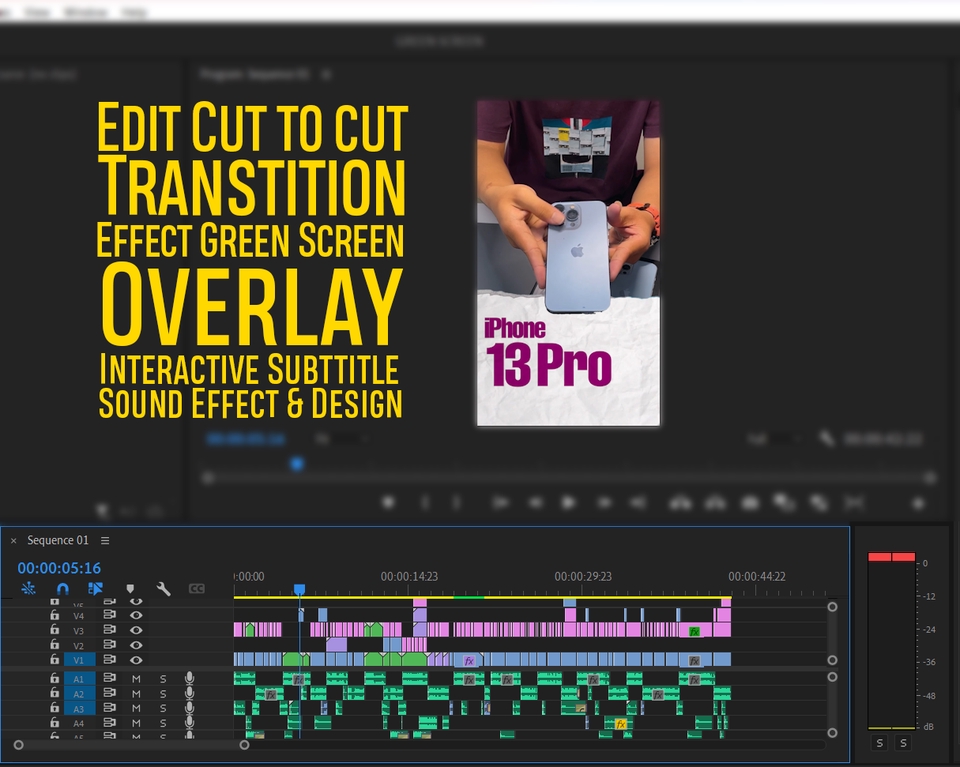Toggle insert sequences as nests option
Screen dimensions: 960x767
[28, 588]
